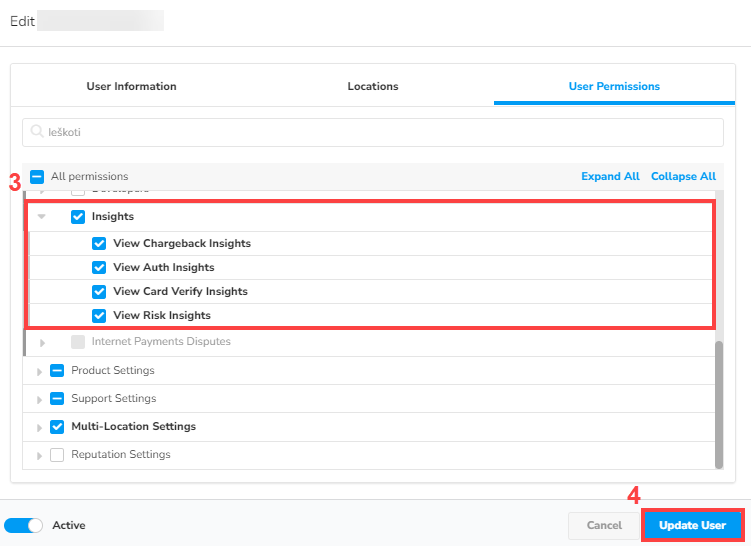751x546 pixels.
Task: Expand Internet Payments Disputes section
Action: (42, 342)
